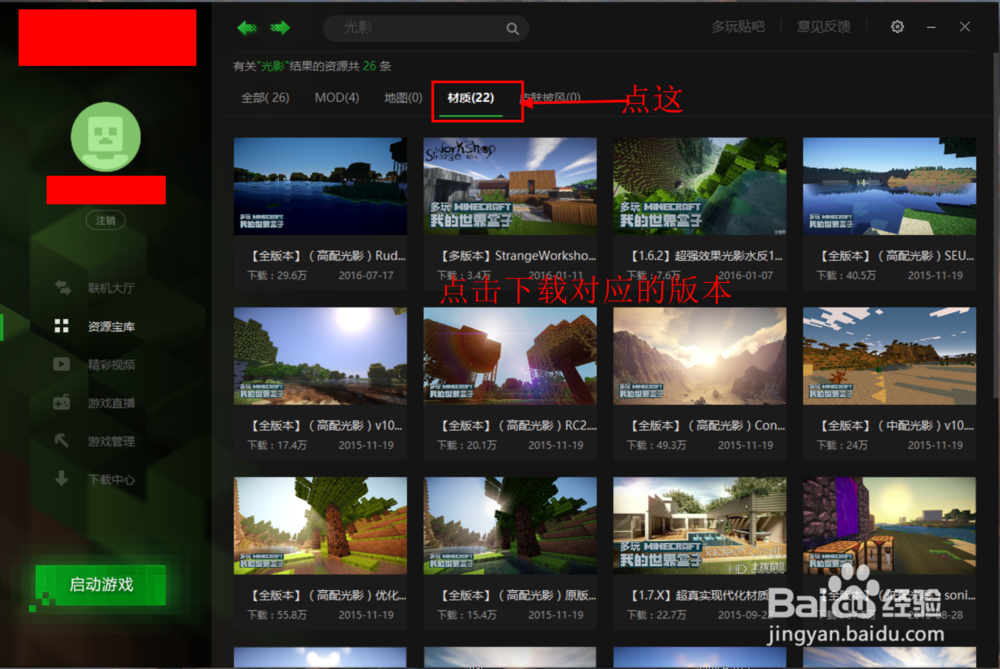This screenshot has height=669, width=1000.
Task: Select the MOD(4) tab
Action: (337, 98)
